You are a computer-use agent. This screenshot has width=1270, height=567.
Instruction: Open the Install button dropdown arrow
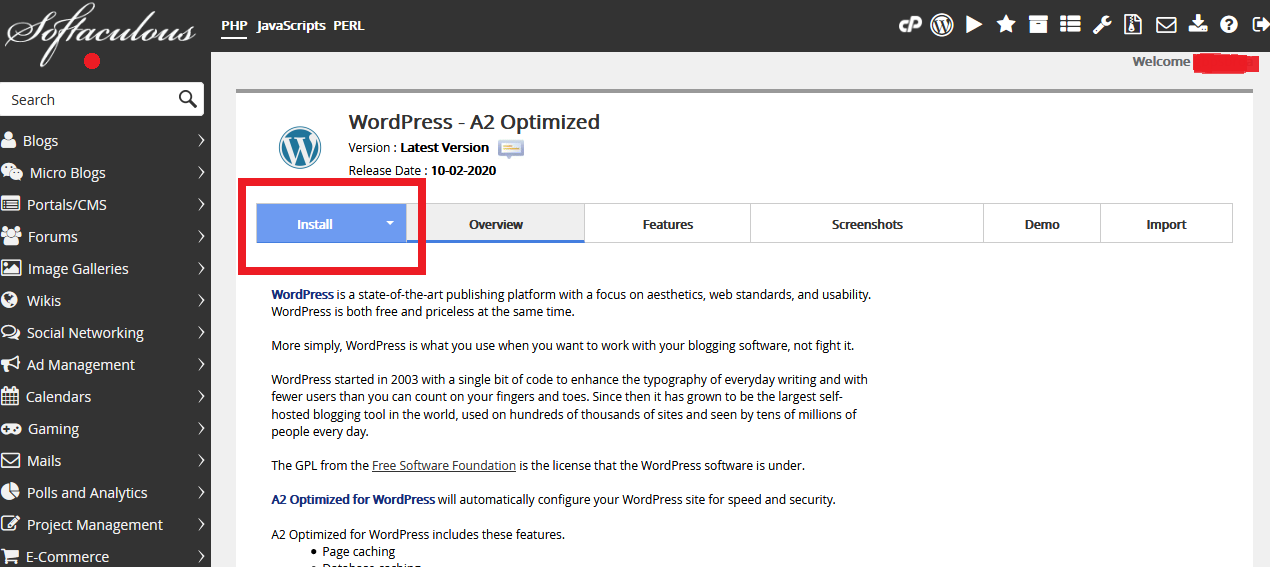390,224
